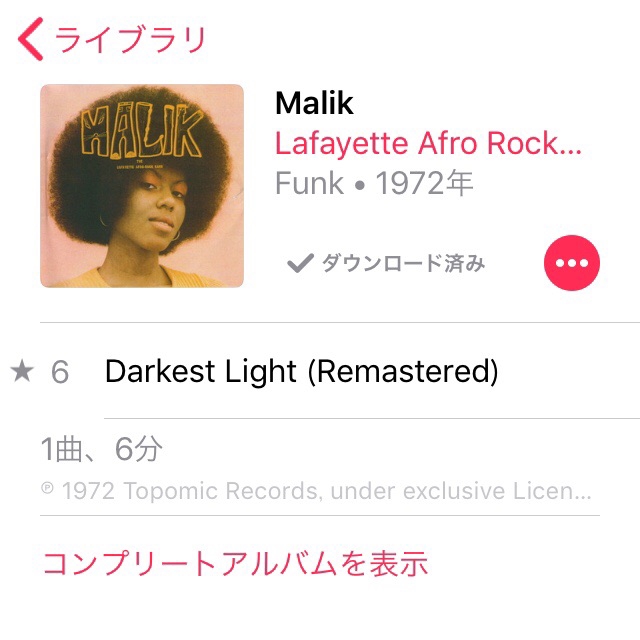The image size is (640, 640).
Task: Show the complete album via コンプリートアルバムを表示
Action: coord(235,563)
